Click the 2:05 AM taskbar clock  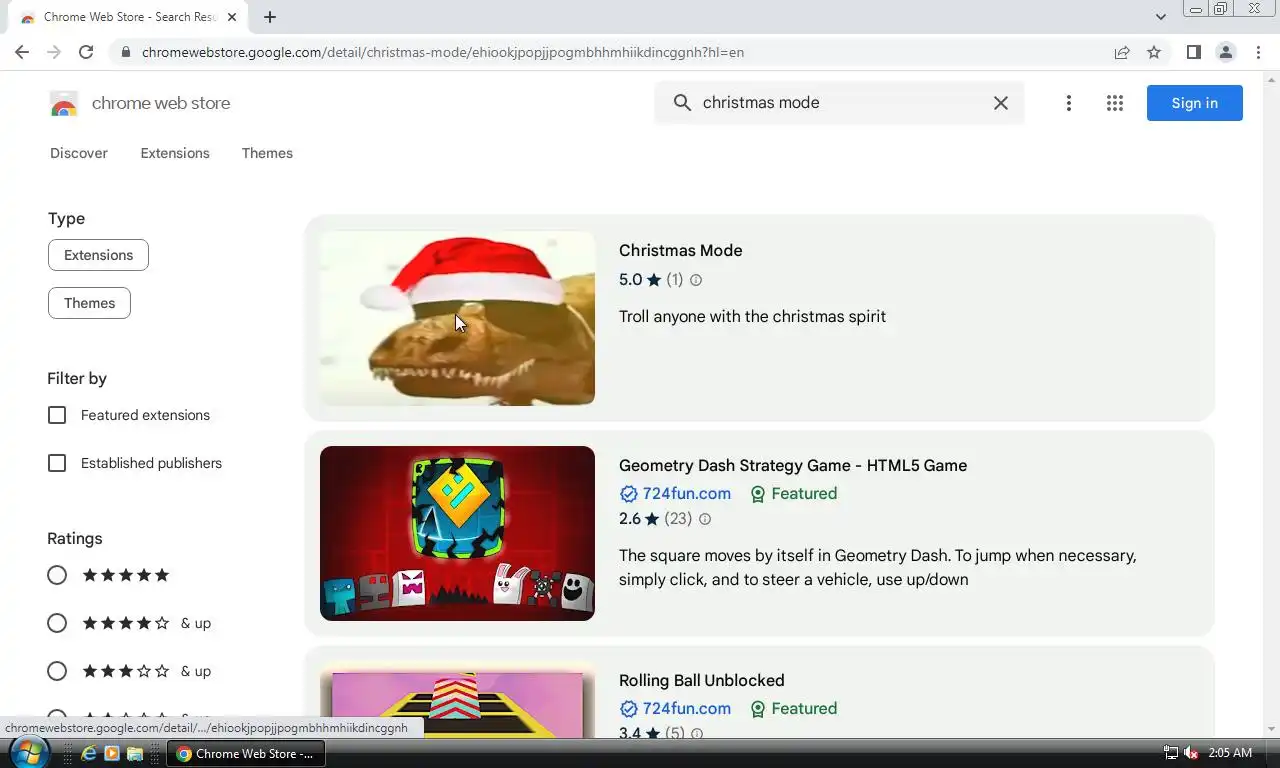click(x=1230, y=753)
